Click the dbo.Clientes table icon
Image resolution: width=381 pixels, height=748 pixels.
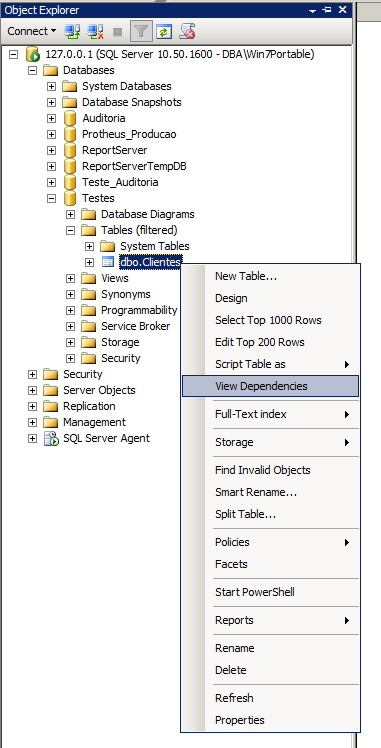coord(108,262)
